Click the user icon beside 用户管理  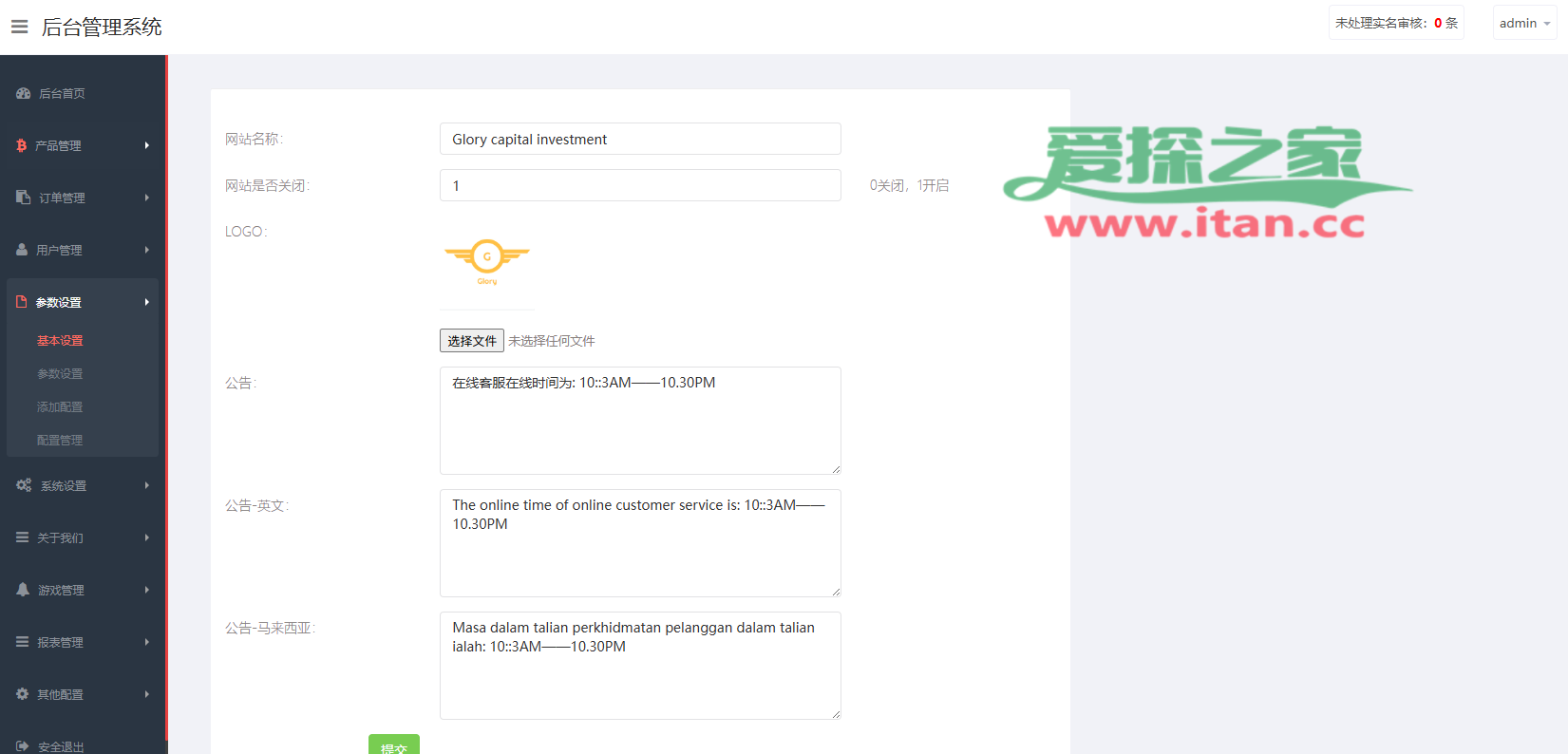(x=22, y=250)
